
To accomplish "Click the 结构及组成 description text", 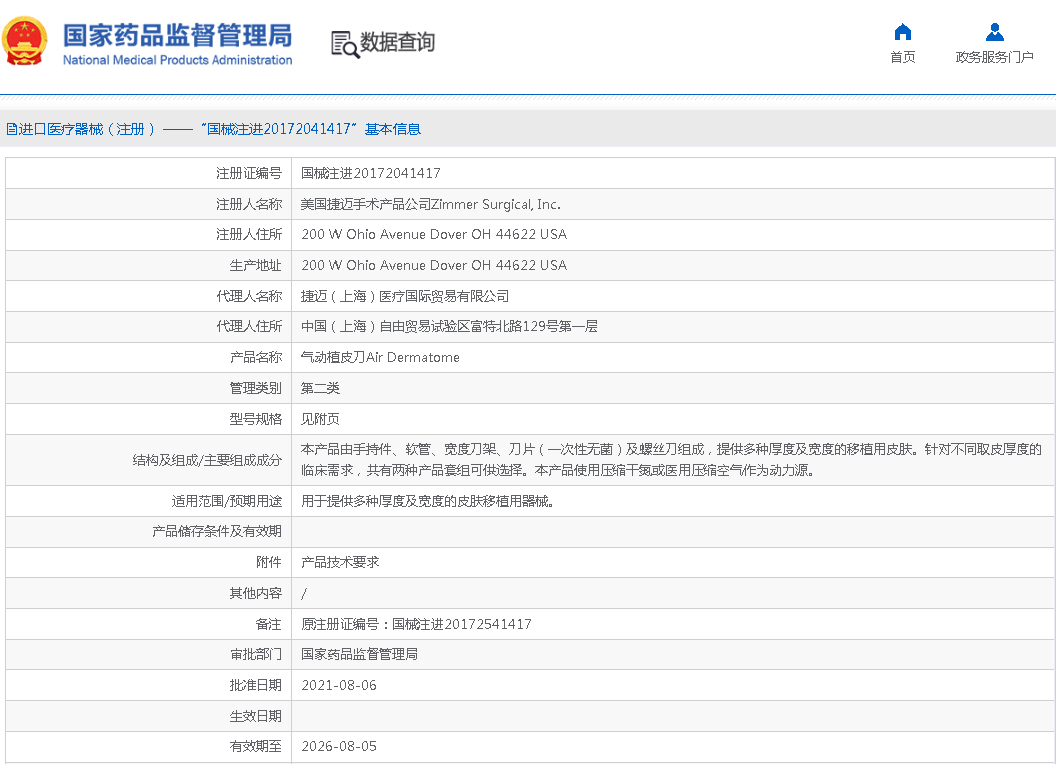I will [671, 459].
